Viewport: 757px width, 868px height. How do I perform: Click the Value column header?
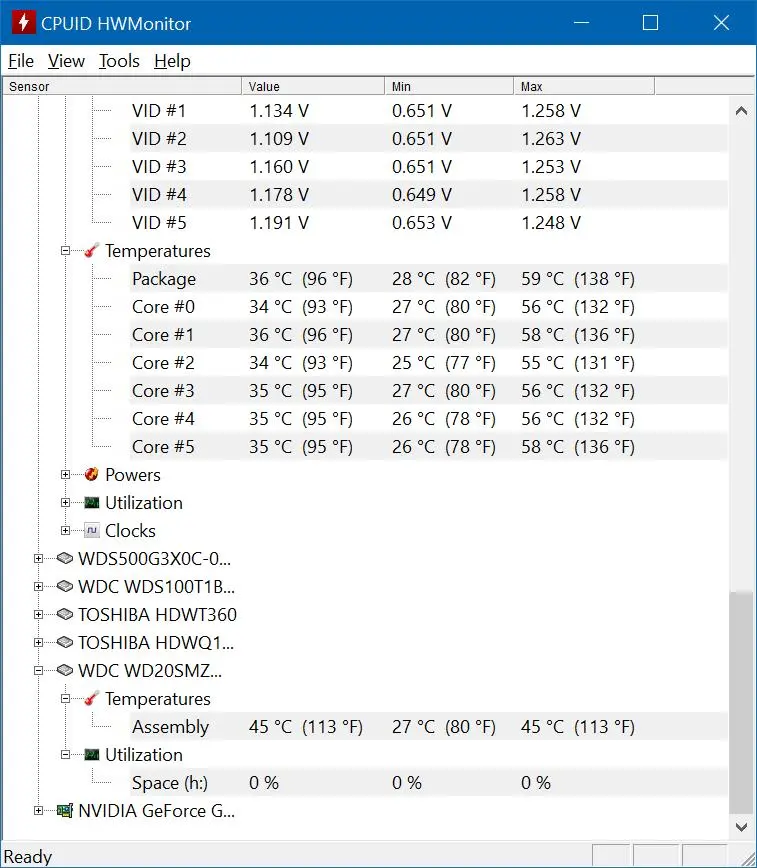click(313, 86)
